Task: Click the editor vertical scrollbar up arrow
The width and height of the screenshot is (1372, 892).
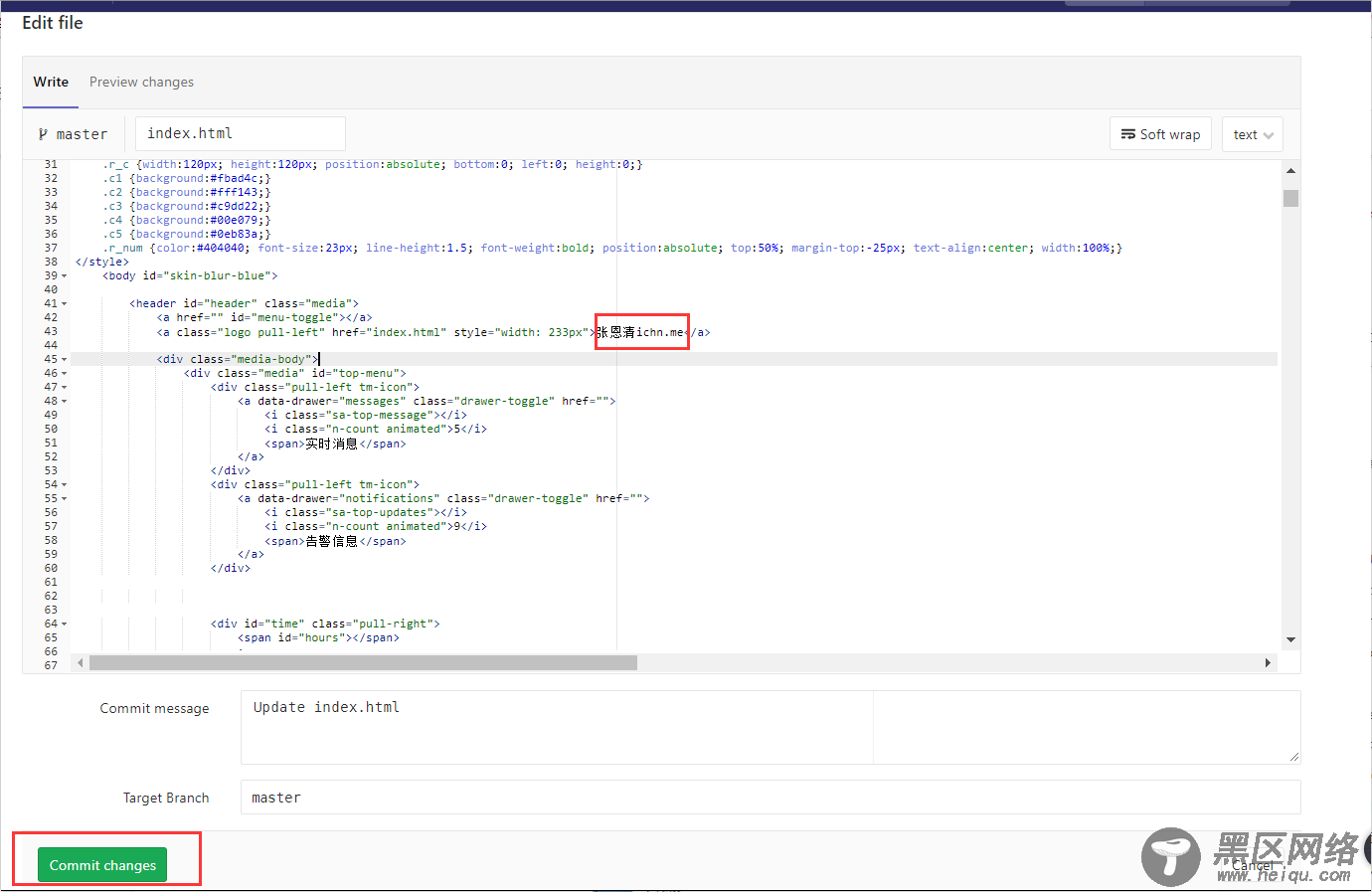Action: [1290, 171]
